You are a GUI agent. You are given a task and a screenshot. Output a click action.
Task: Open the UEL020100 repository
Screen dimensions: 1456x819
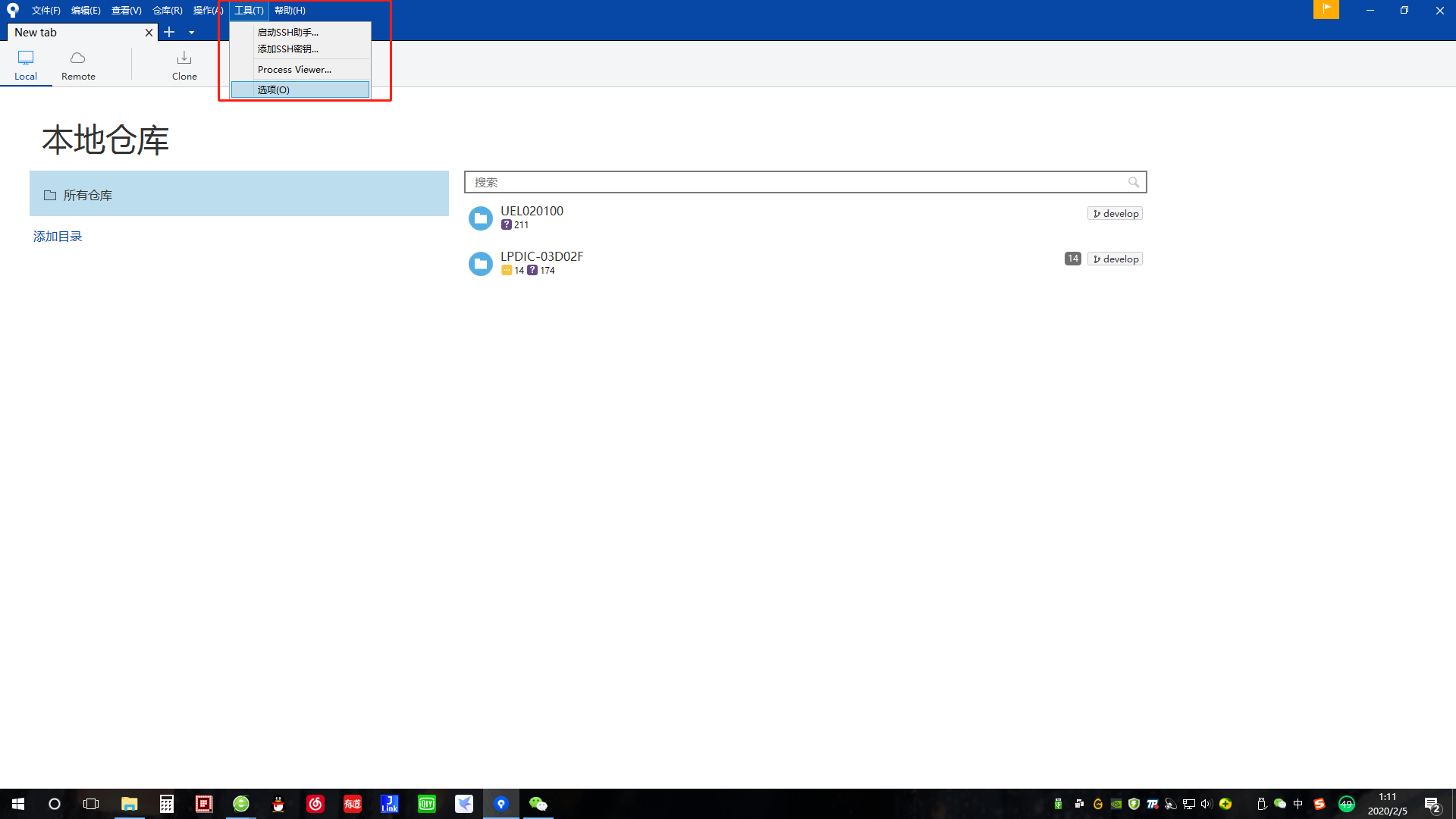[805, 218]
